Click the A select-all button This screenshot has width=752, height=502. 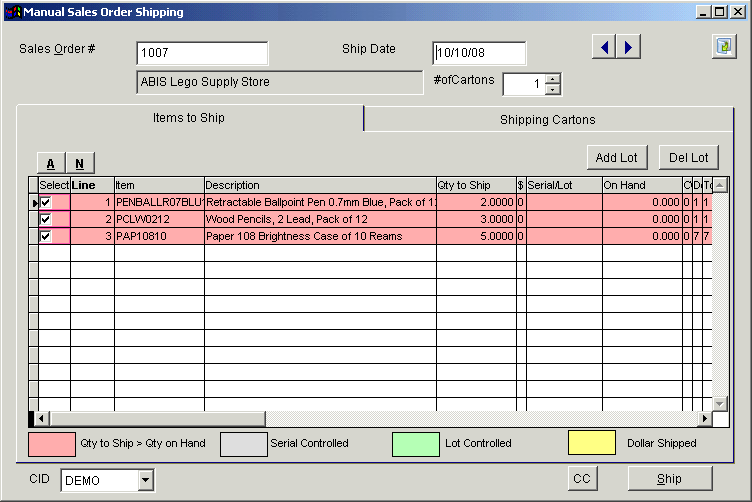tap(50, 163)
